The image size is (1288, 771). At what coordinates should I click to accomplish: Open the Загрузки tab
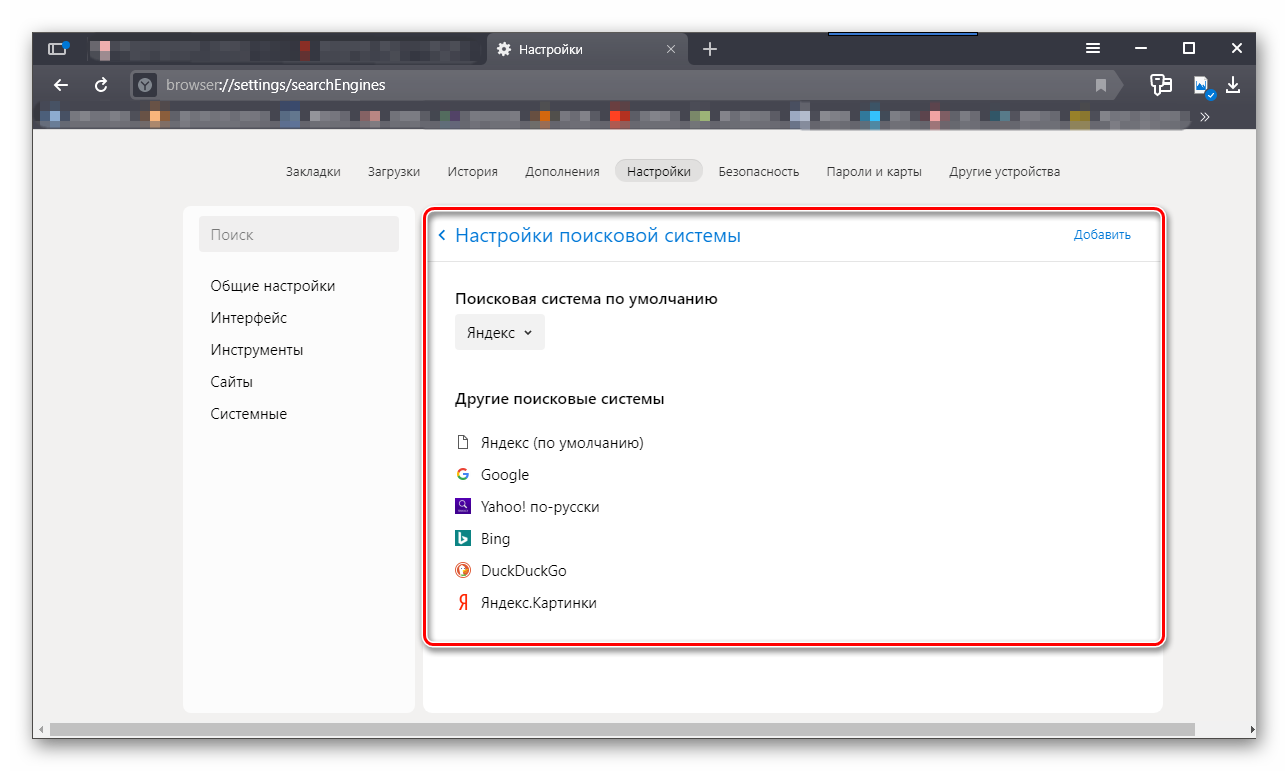pos(394,171)
